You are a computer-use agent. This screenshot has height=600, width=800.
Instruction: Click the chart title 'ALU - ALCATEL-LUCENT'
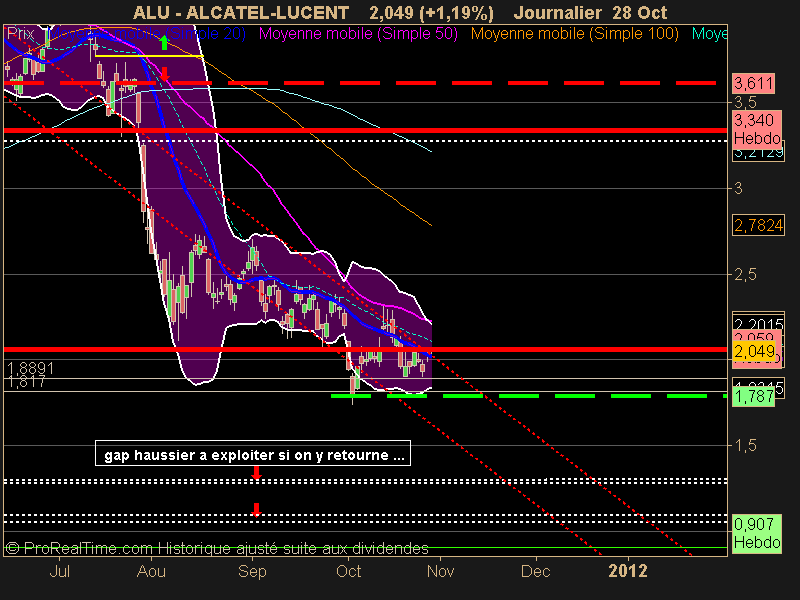pyautogui.click(x=241, y=12)
